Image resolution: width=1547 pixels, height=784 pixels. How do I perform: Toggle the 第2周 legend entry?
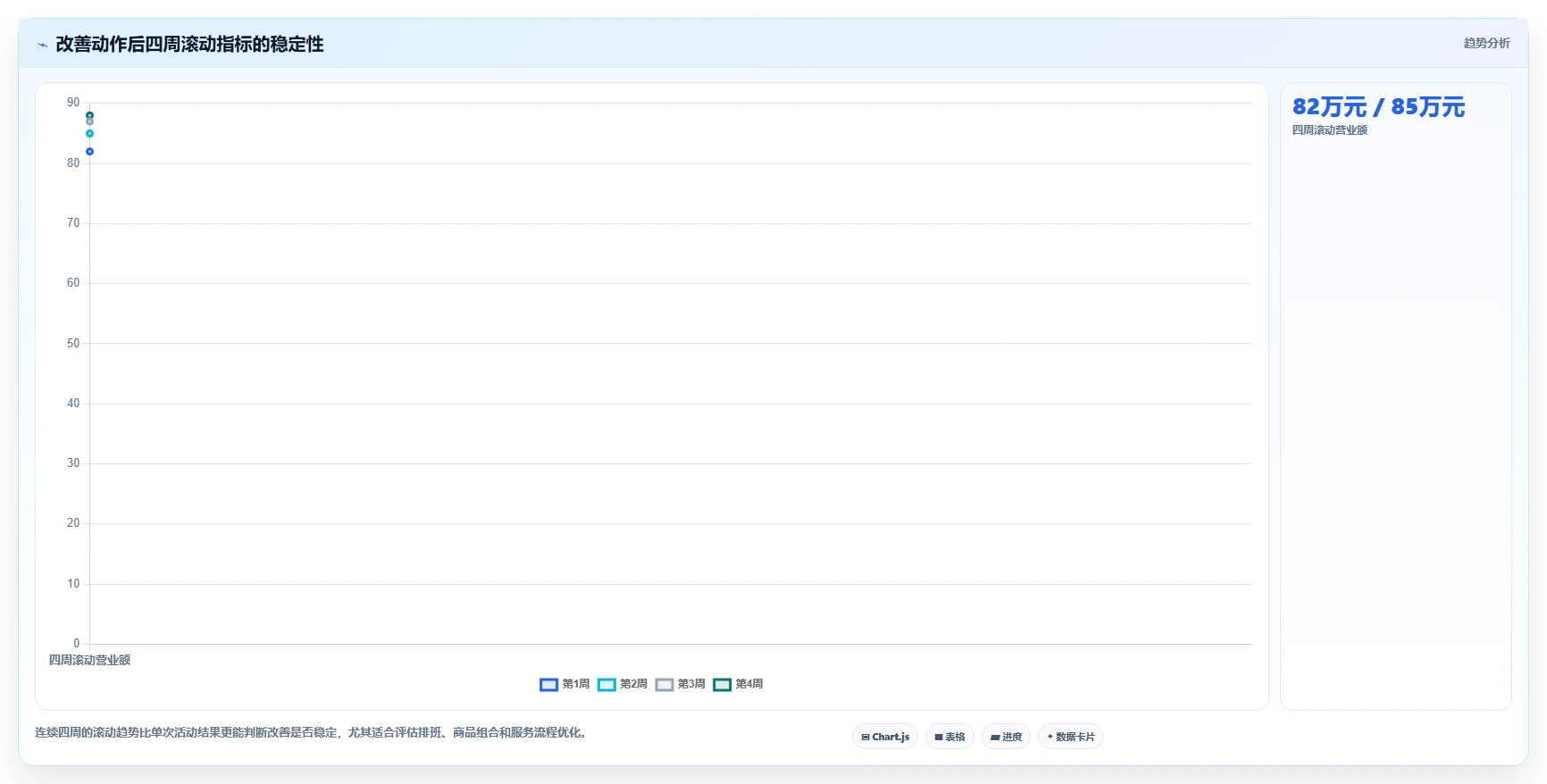coord(623,684)
